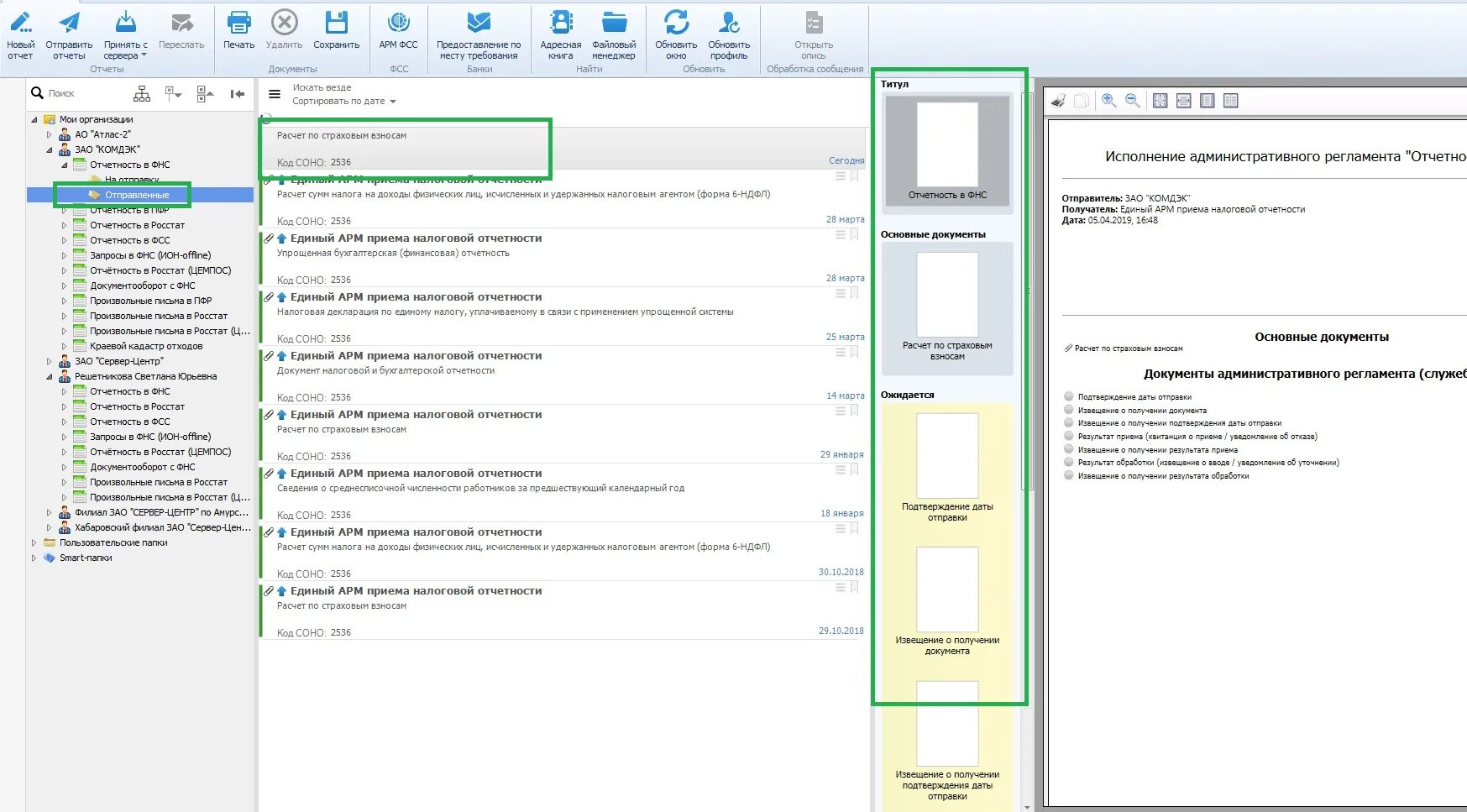Expand Smart-папки tree node
This screenshot has width=1467, height=812.
[x=34, y=558]
